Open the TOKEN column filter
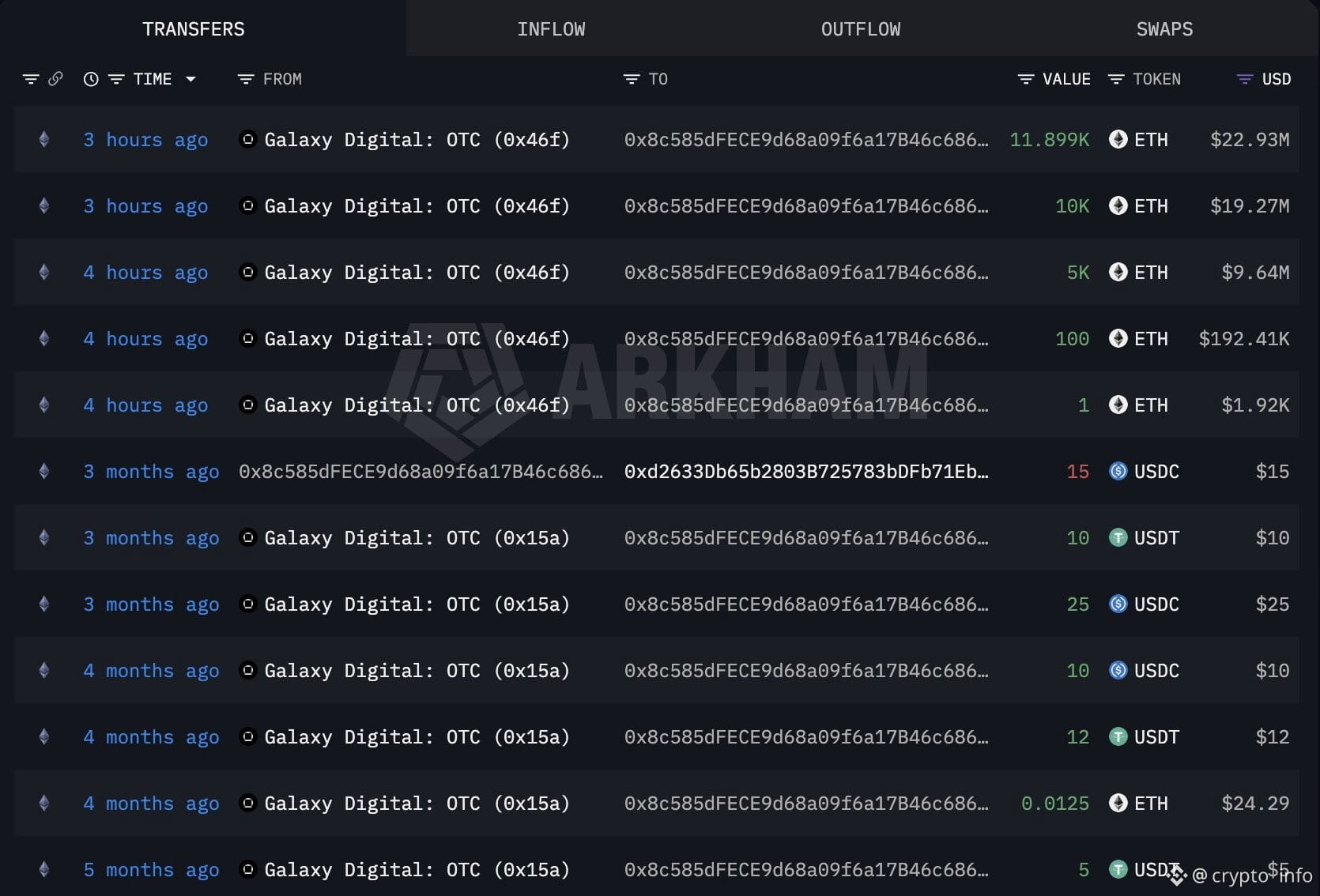 tap(1116, 79)
